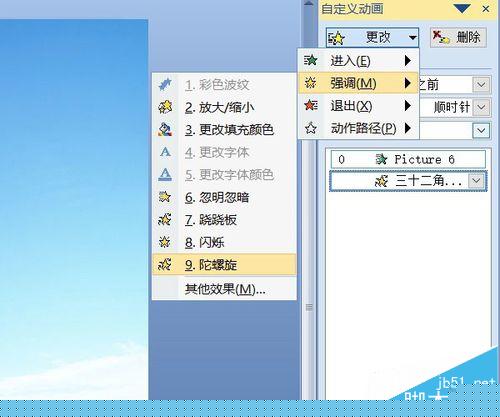Click the star icon beside 三十二角
Screen dimensions: 500x417
tap(381, 181)
